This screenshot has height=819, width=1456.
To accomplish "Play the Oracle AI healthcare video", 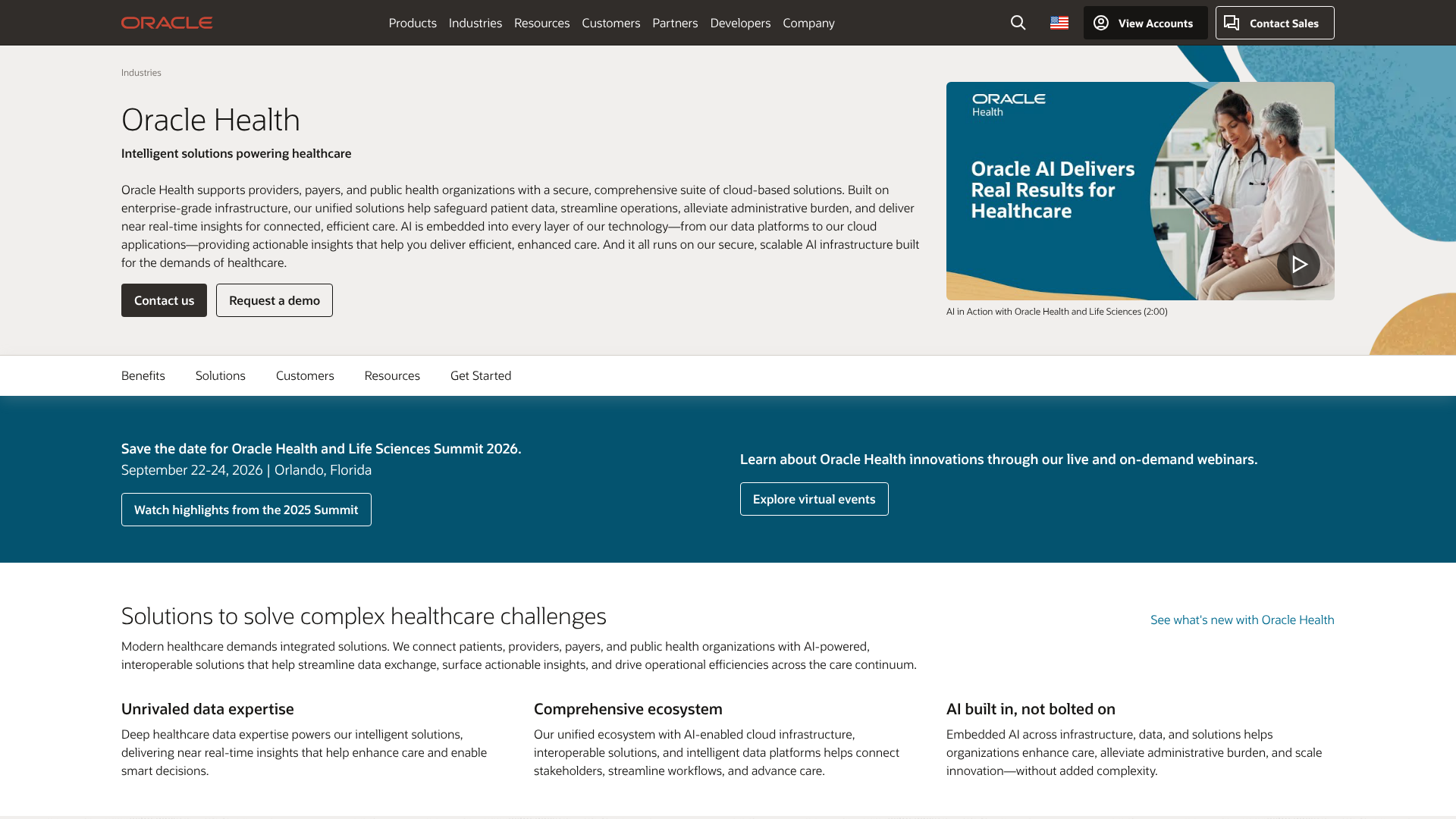I will (x=1299, y=264).
